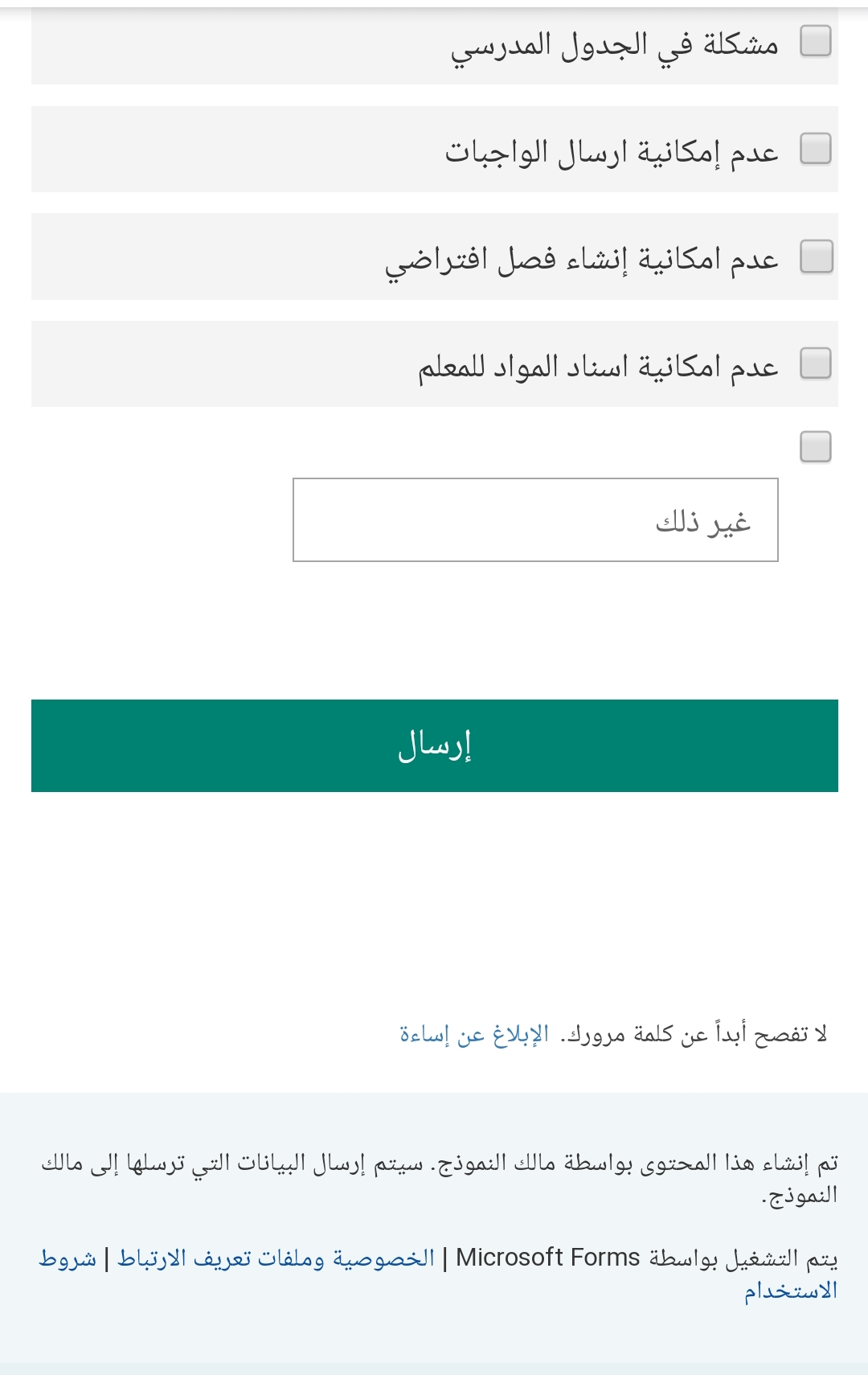The image size is (868, 1375).
Task: Click the label text 'عدم امكانية اسناد المواد للمعلم'
Action: pyautogui.click(x=599, y=367)
